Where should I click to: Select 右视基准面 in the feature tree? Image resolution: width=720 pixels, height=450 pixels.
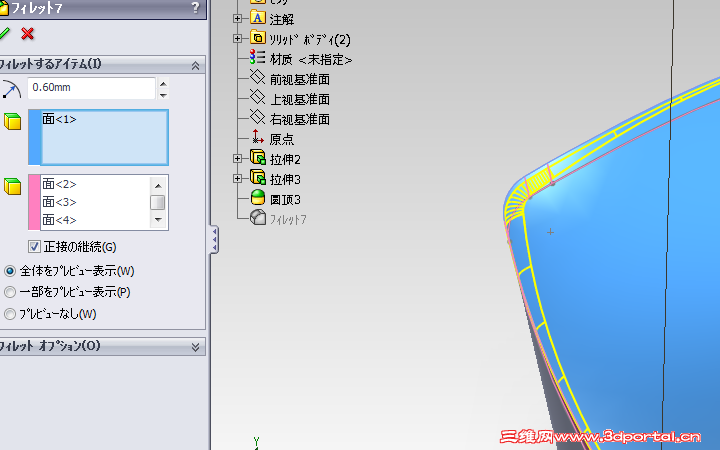coord(300,119)
